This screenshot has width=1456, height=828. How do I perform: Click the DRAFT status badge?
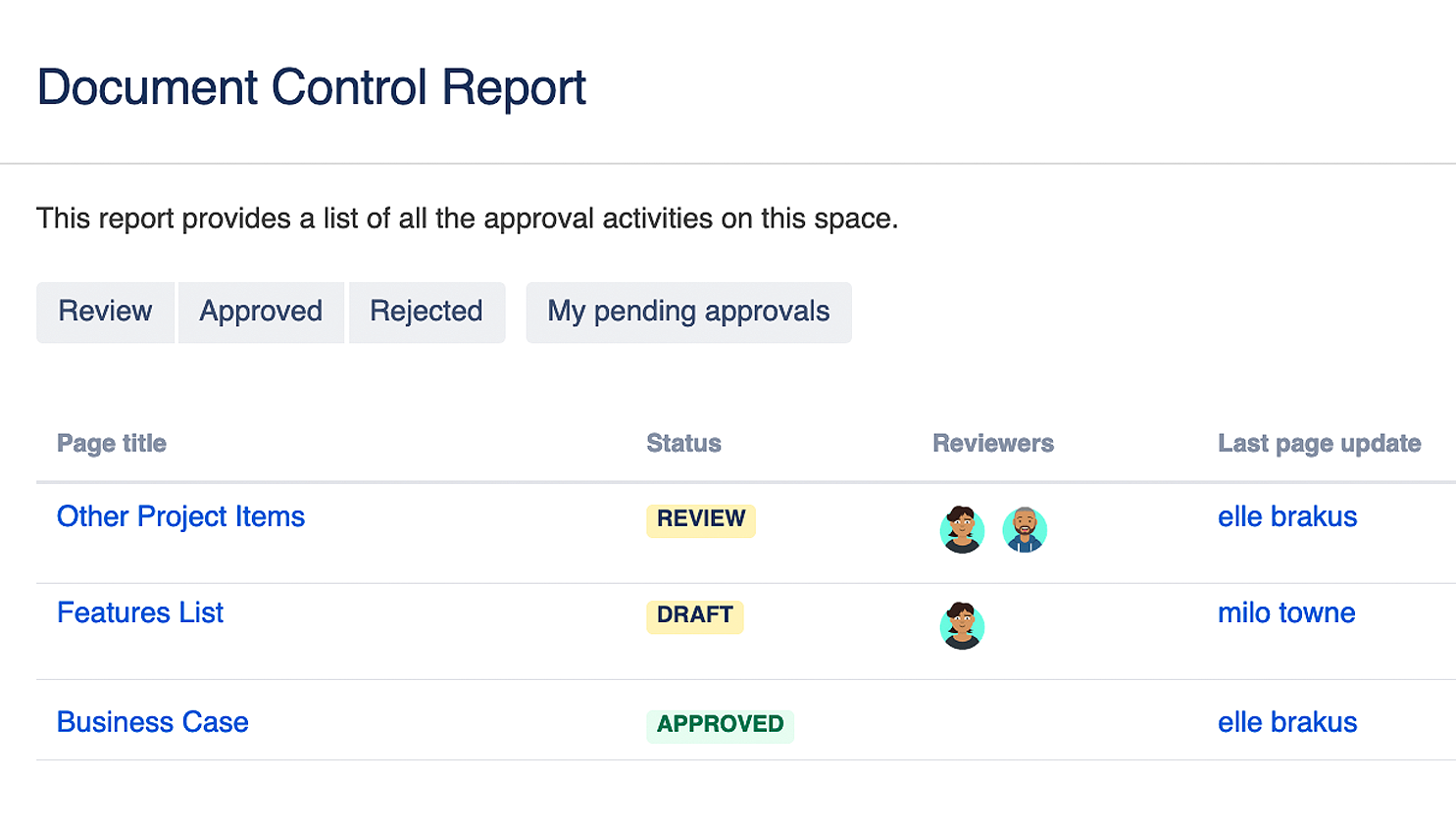(x=695, y=615)
